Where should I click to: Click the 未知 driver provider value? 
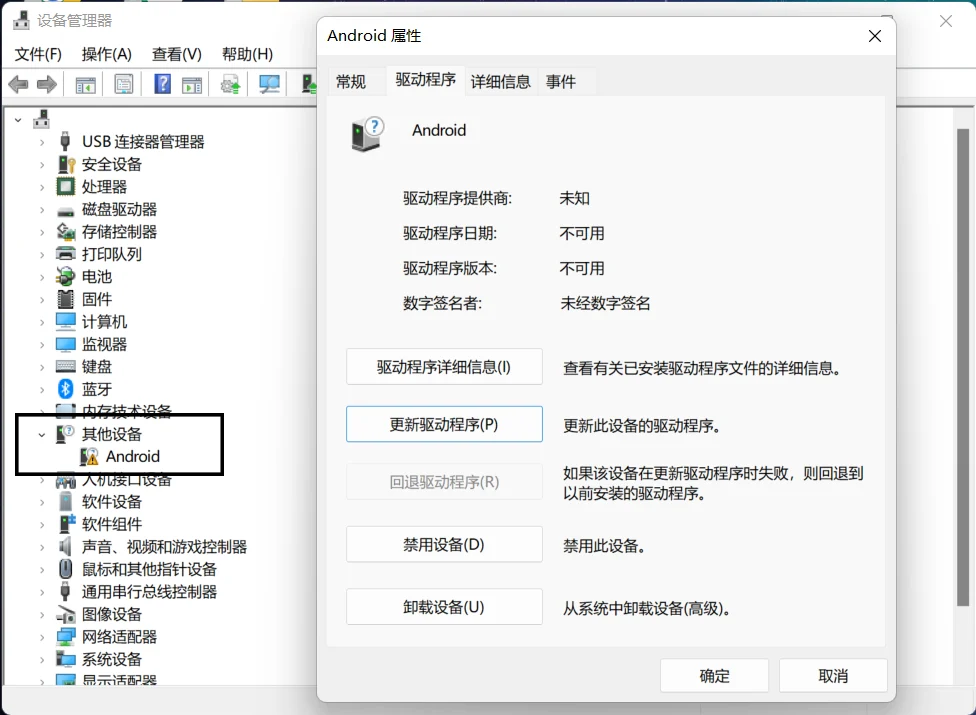(575, 198)
